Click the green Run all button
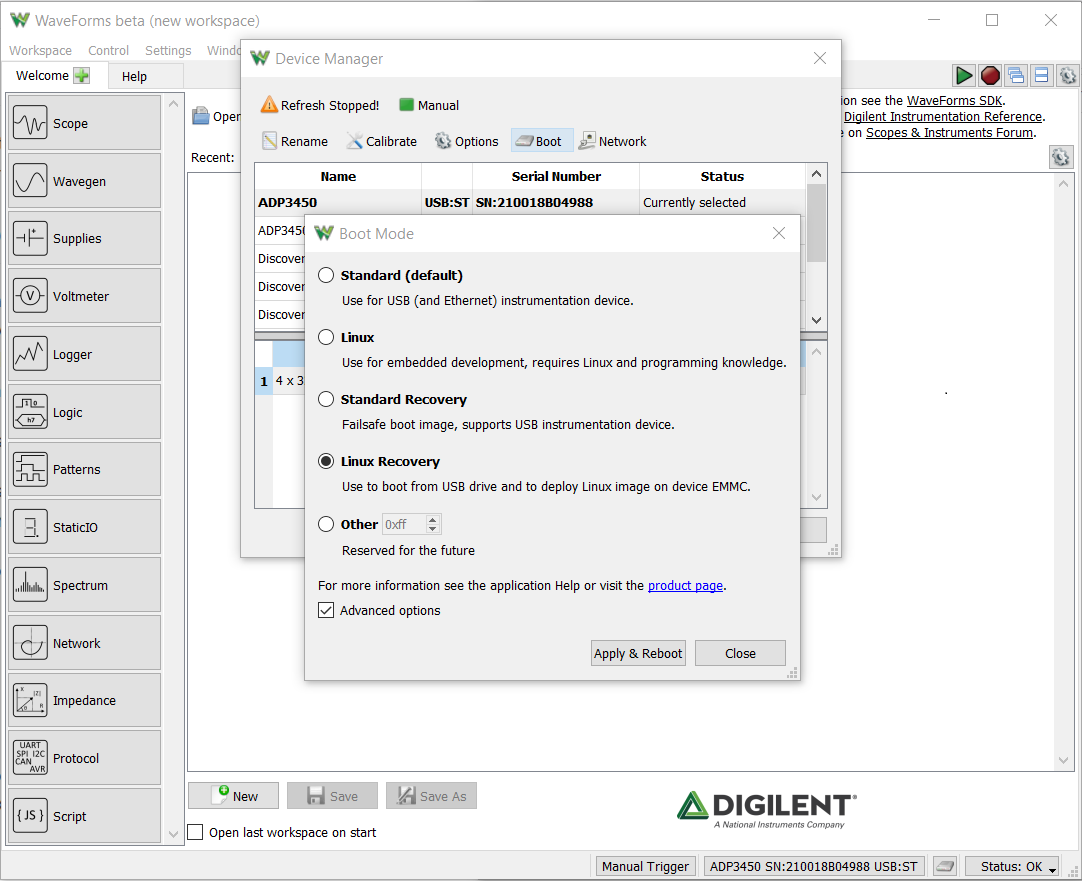 tap(963, 75)
